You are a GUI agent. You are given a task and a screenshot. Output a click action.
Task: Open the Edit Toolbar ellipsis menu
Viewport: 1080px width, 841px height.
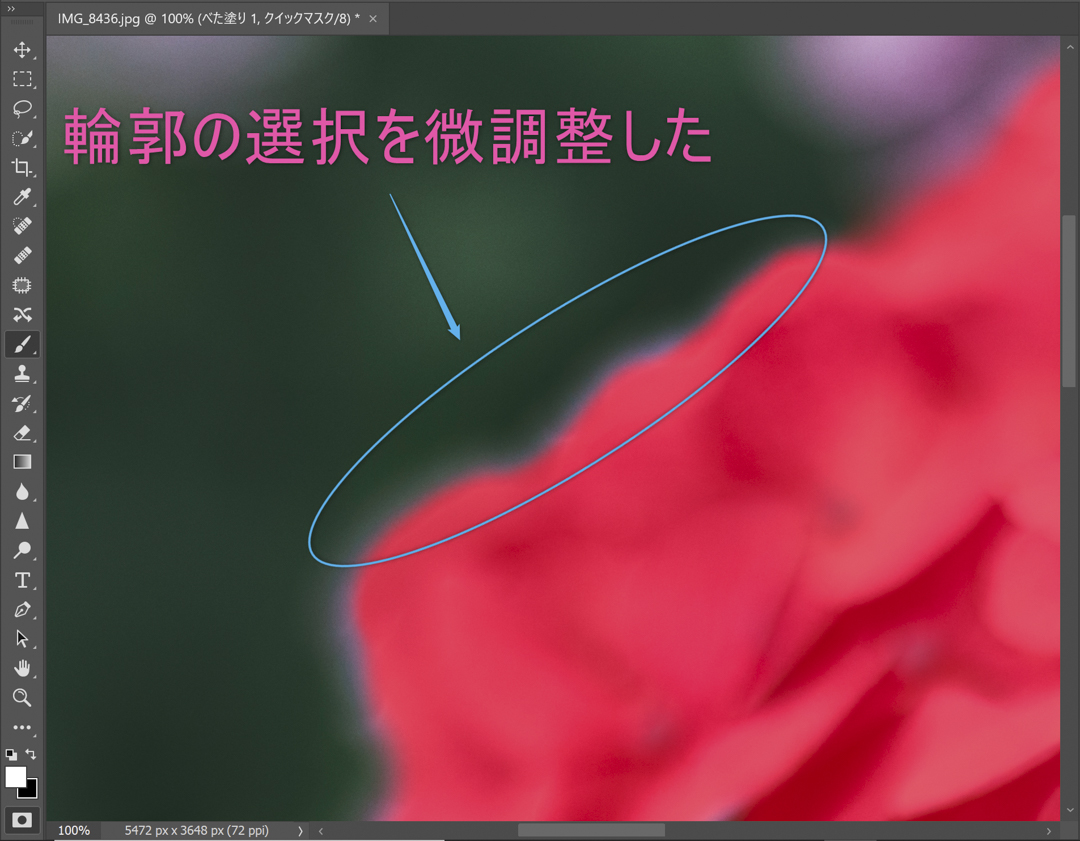(22, 727)
